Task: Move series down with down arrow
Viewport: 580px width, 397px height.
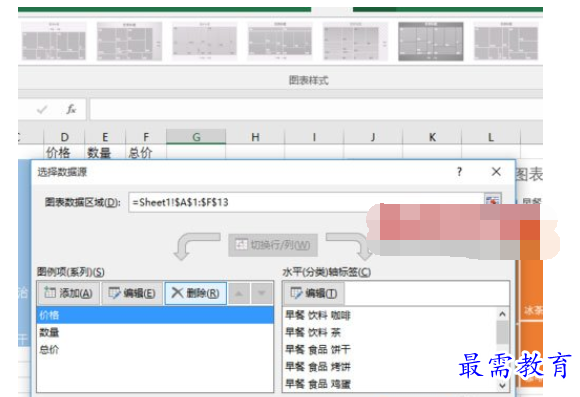Action: [262, 293]
